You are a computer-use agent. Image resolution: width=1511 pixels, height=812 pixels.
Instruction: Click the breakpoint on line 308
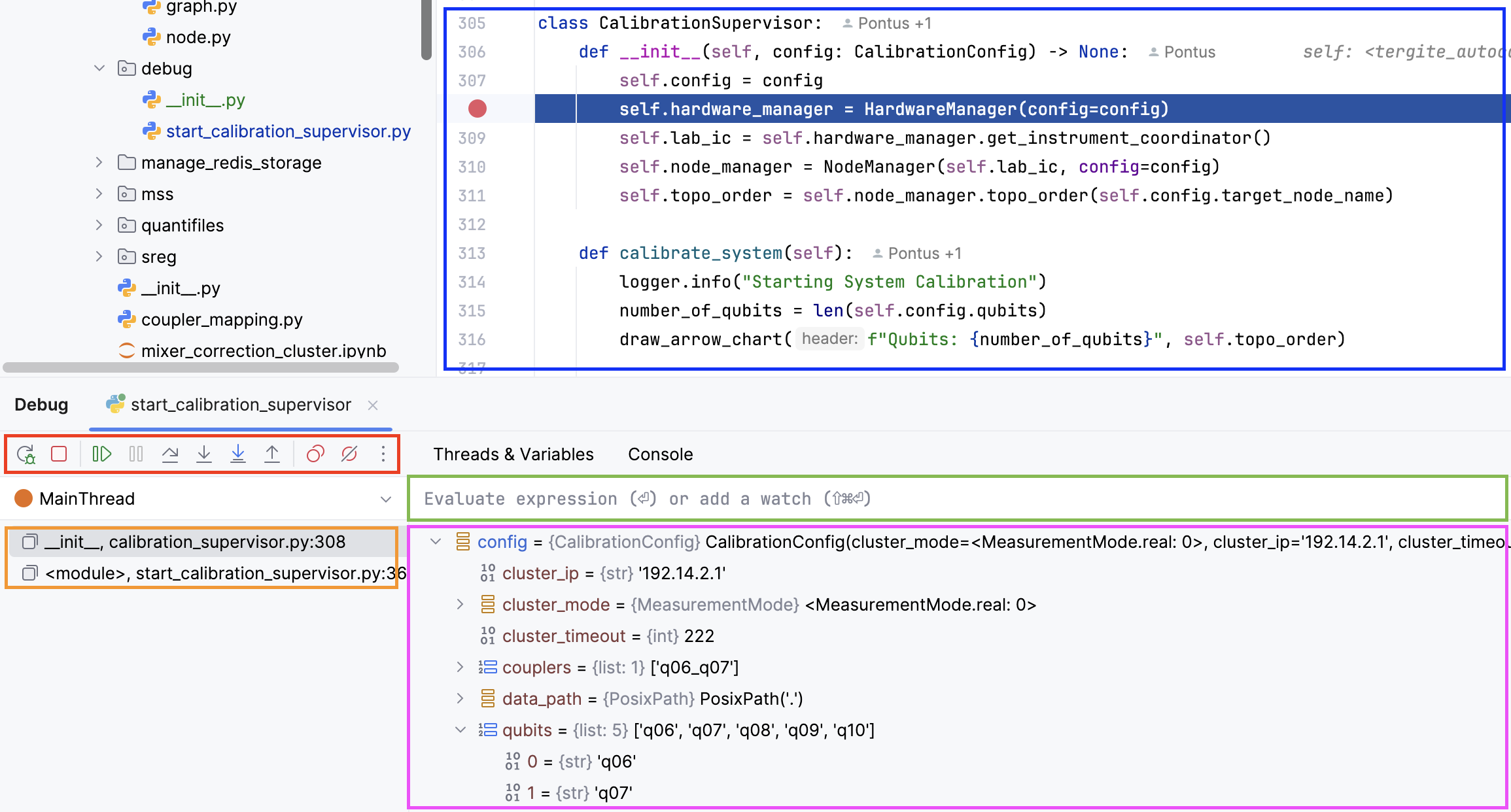click(x=477, y=109)
